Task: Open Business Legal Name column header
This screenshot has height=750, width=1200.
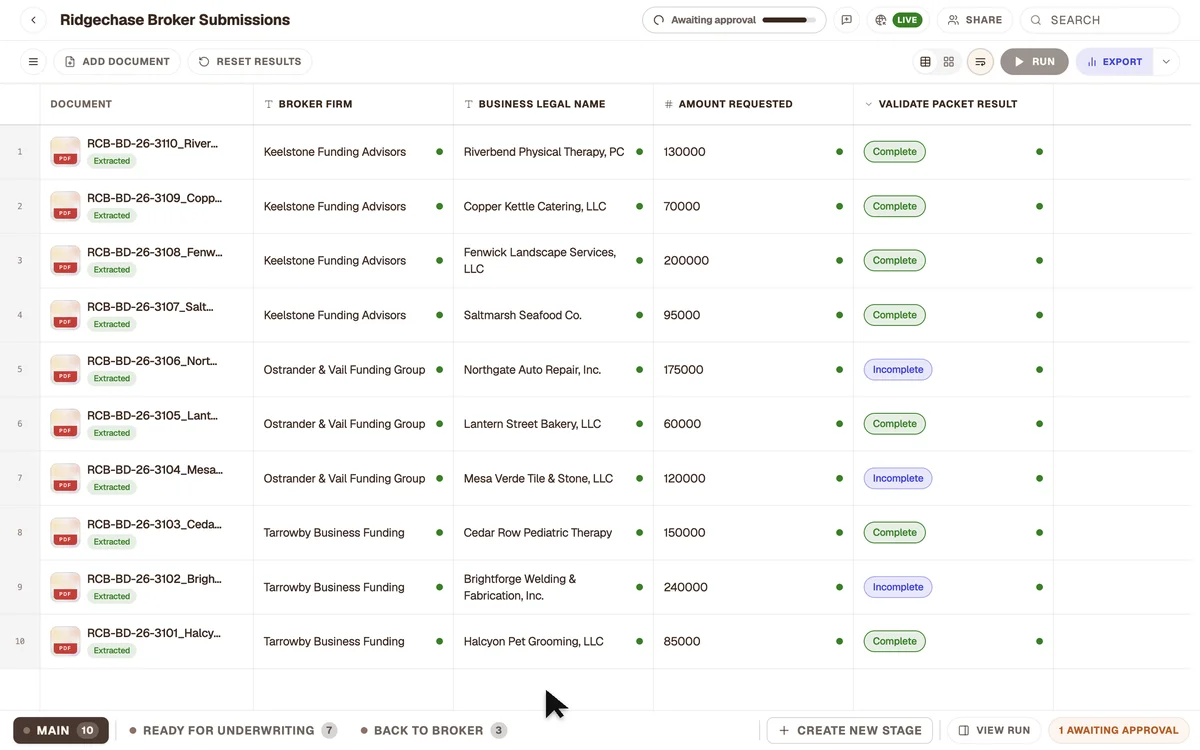Action: pyautogui.click(x=553, y=104)
